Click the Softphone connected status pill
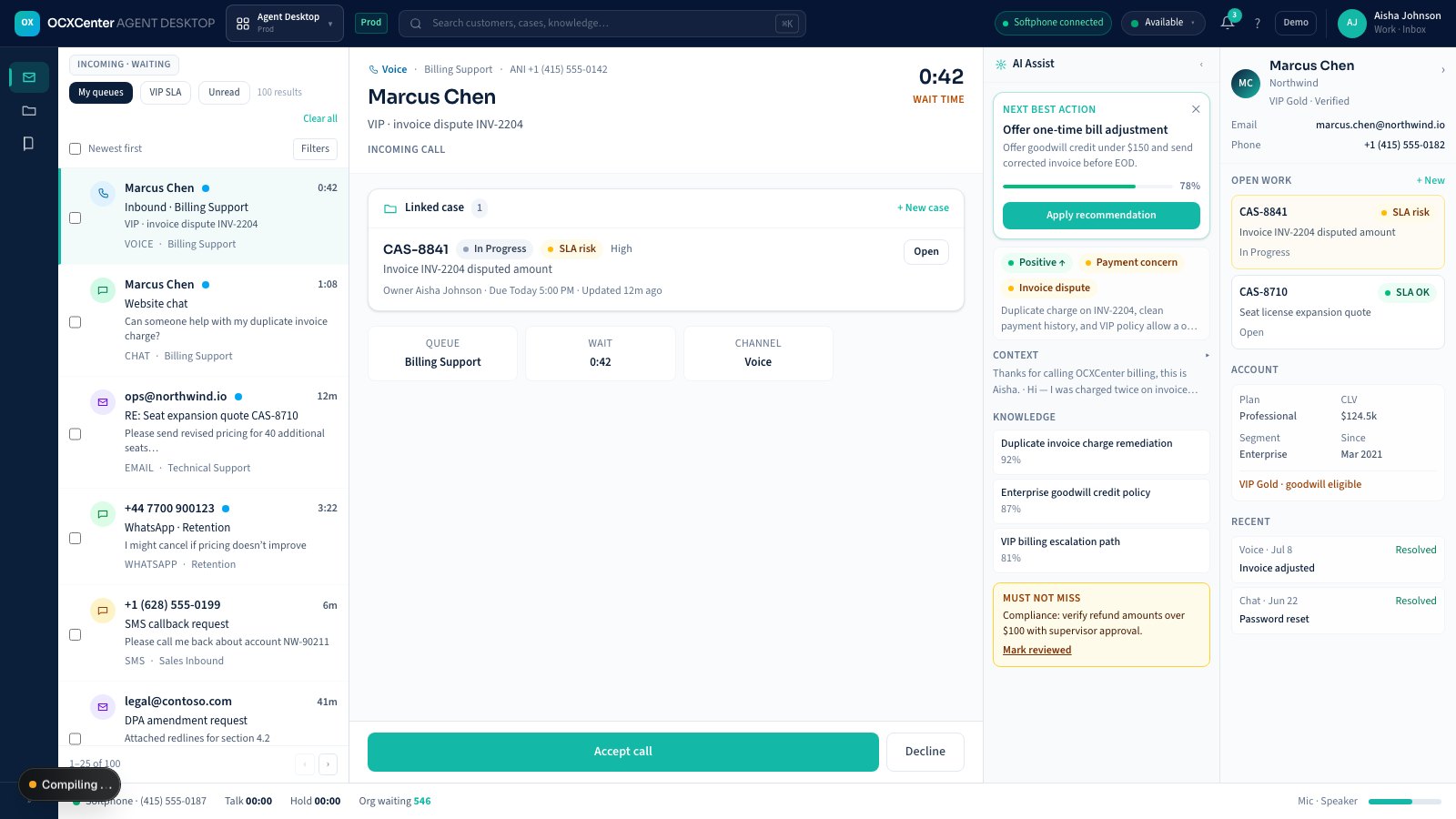This screenshot has width=1456, height=819. (x=1053, y=23)
